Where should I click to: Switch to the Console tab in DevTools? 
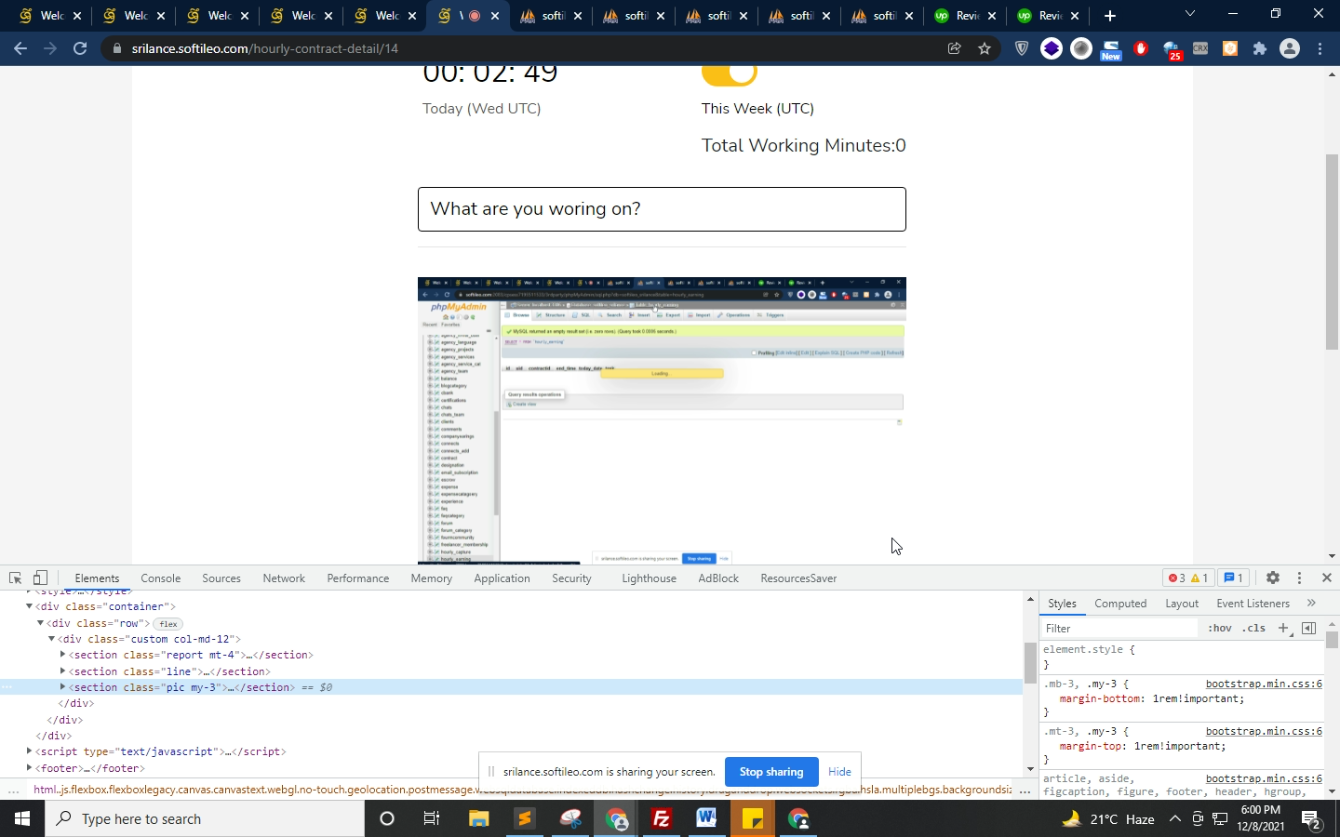click(160, 578)
